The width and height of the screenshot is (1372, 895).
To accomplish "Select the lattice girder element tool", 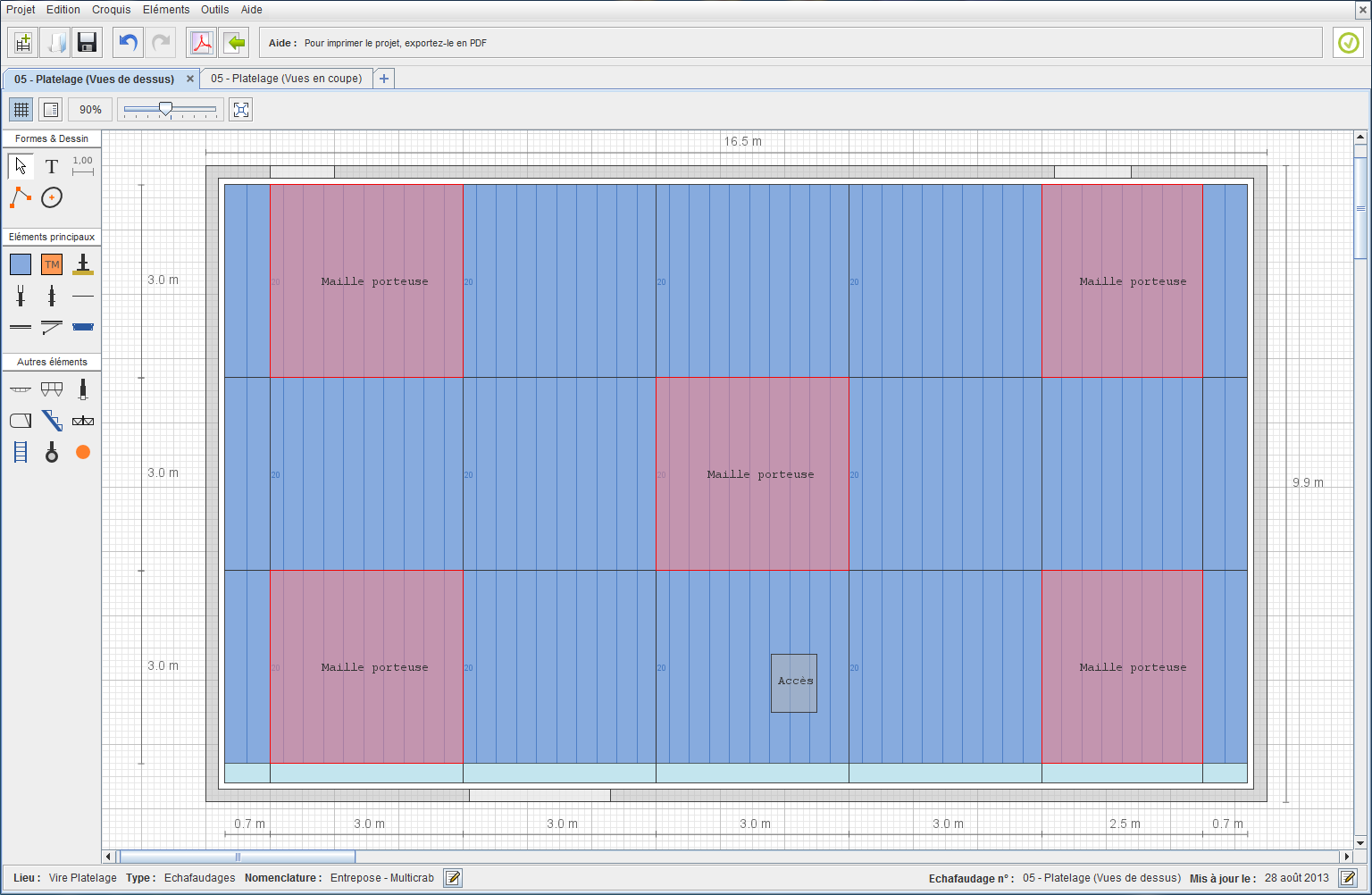I will [83, 421].
